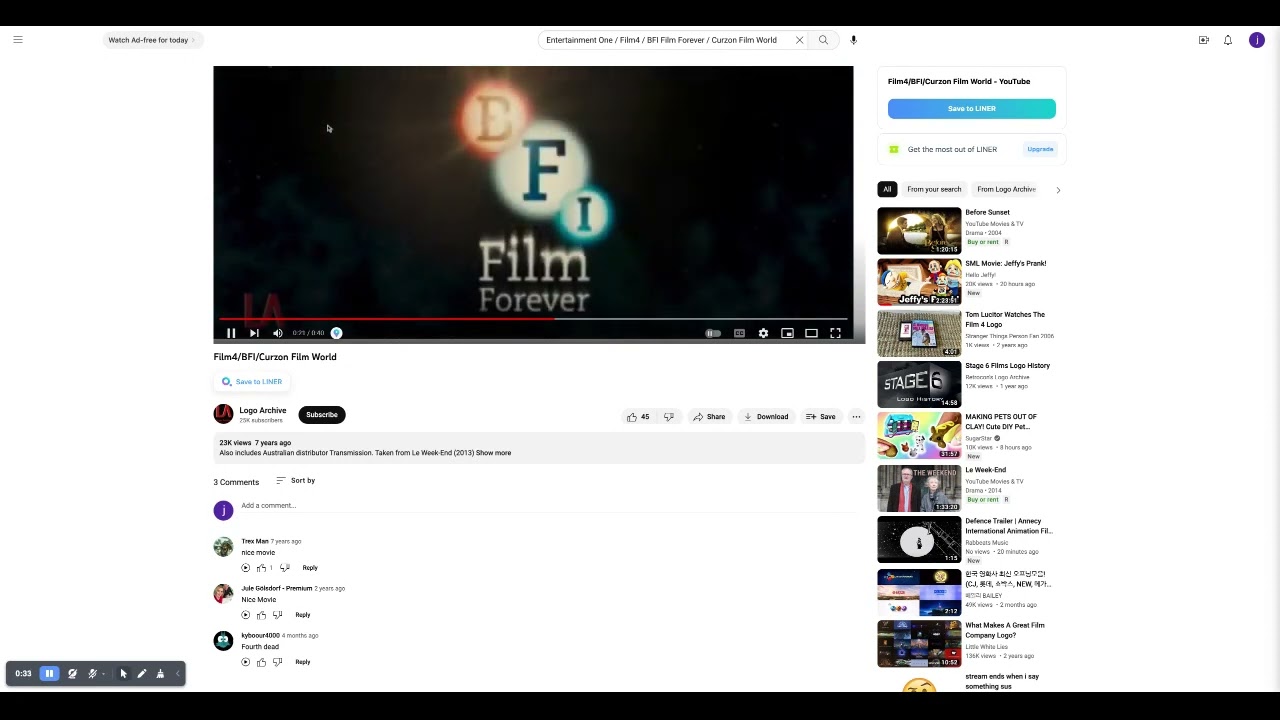
Task: Click Upgrade in LINER panel
Action: [x=1040, y=149]
